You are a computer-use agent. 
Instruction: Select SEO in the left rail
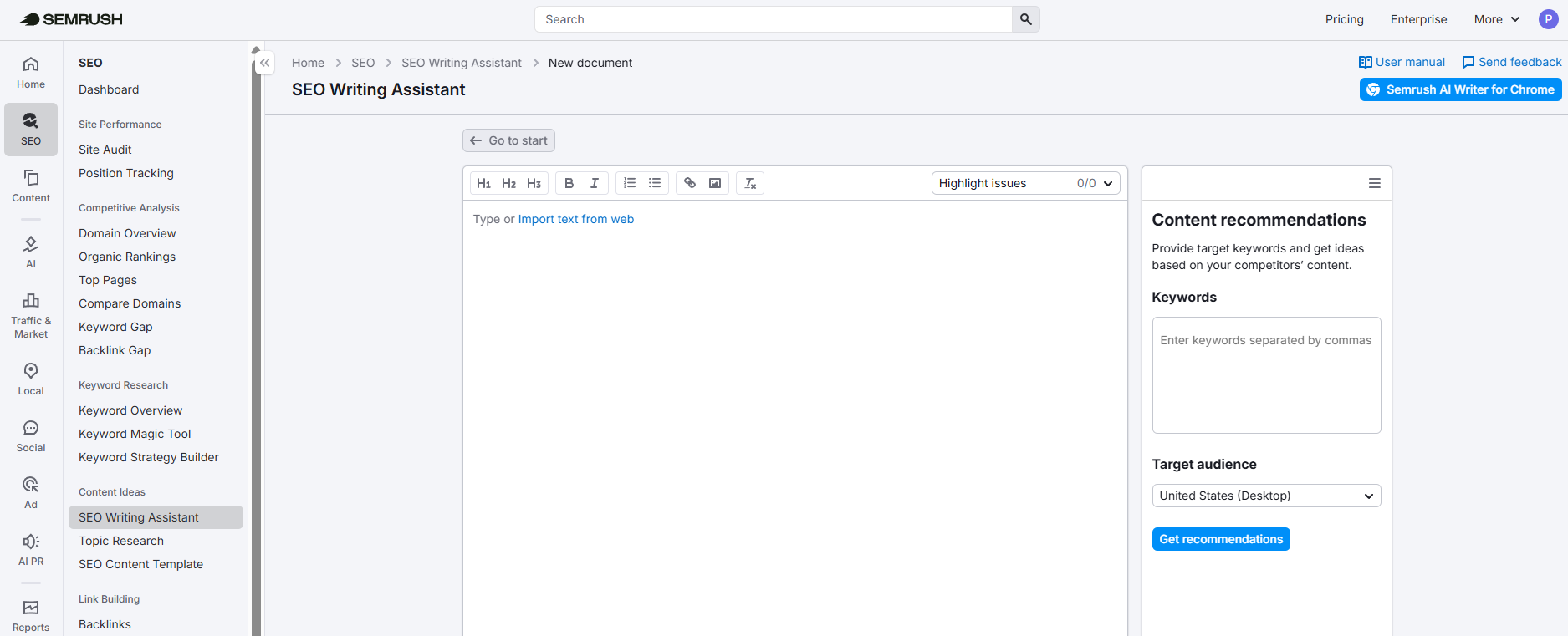point(31,130)
